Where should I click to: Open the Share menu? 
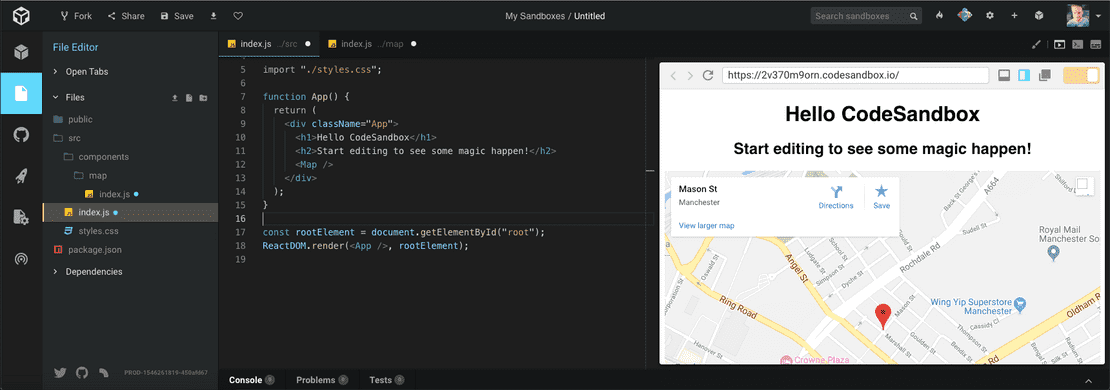[125, 16]
